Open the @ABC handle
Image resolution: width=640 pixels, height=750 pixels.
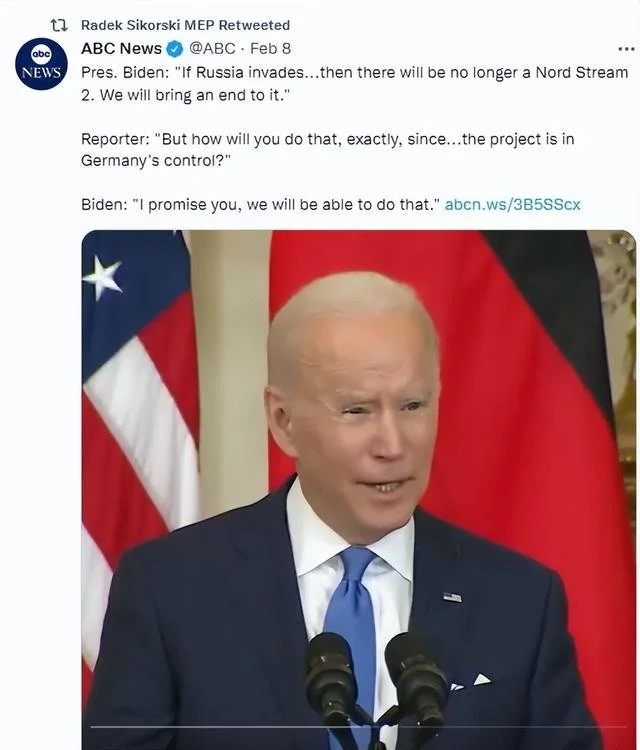click(212, 48)
